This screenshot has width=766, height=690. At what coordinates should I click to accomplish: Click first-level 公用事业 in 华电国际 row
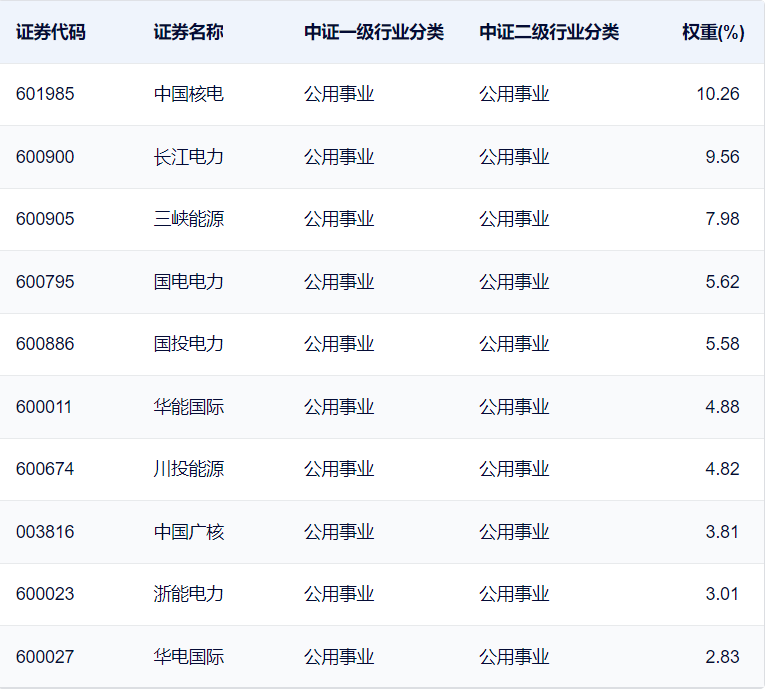(x=339, y=657)
